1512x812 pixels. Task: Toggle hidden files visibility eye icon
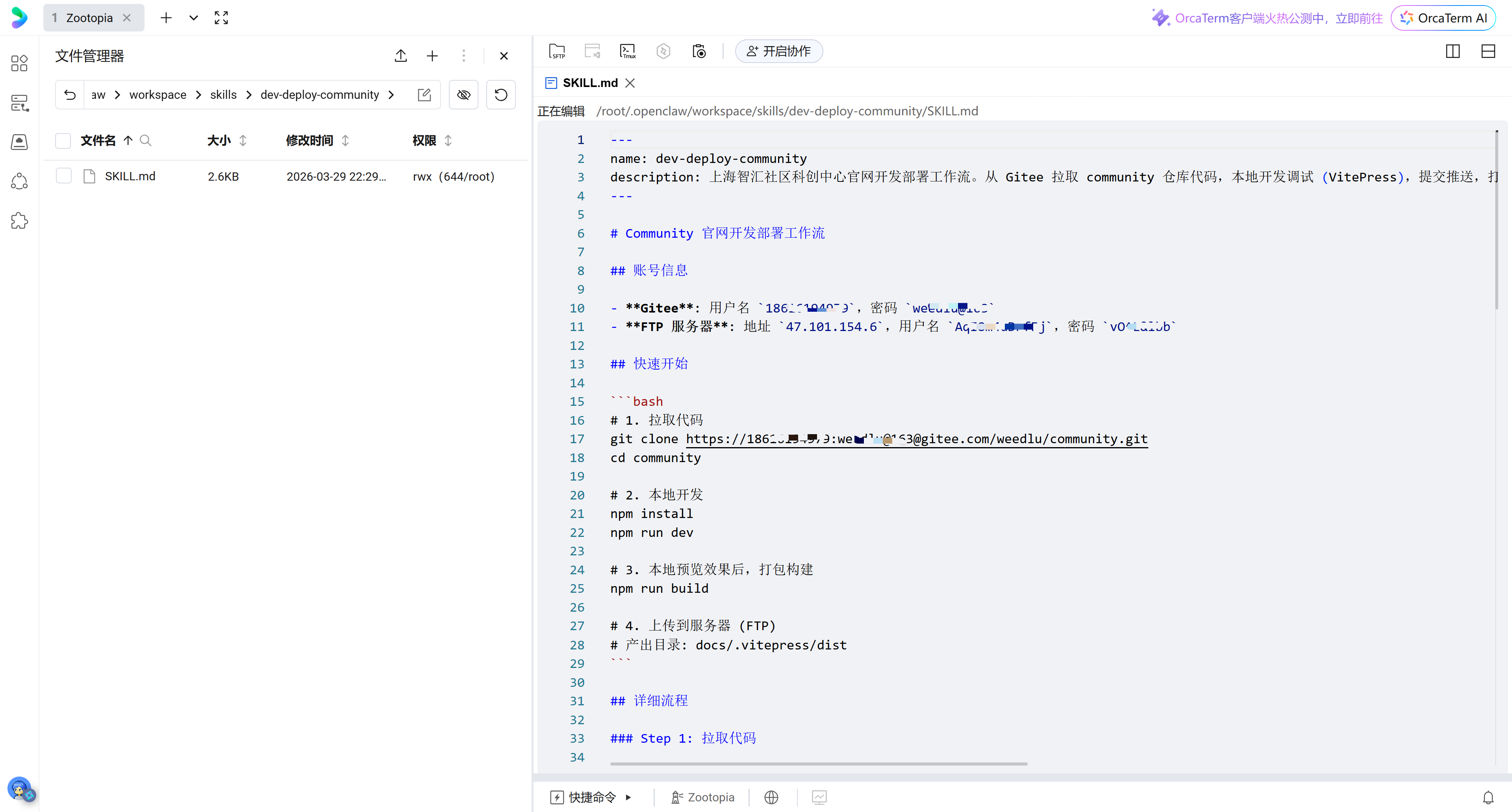pos(464,94)
